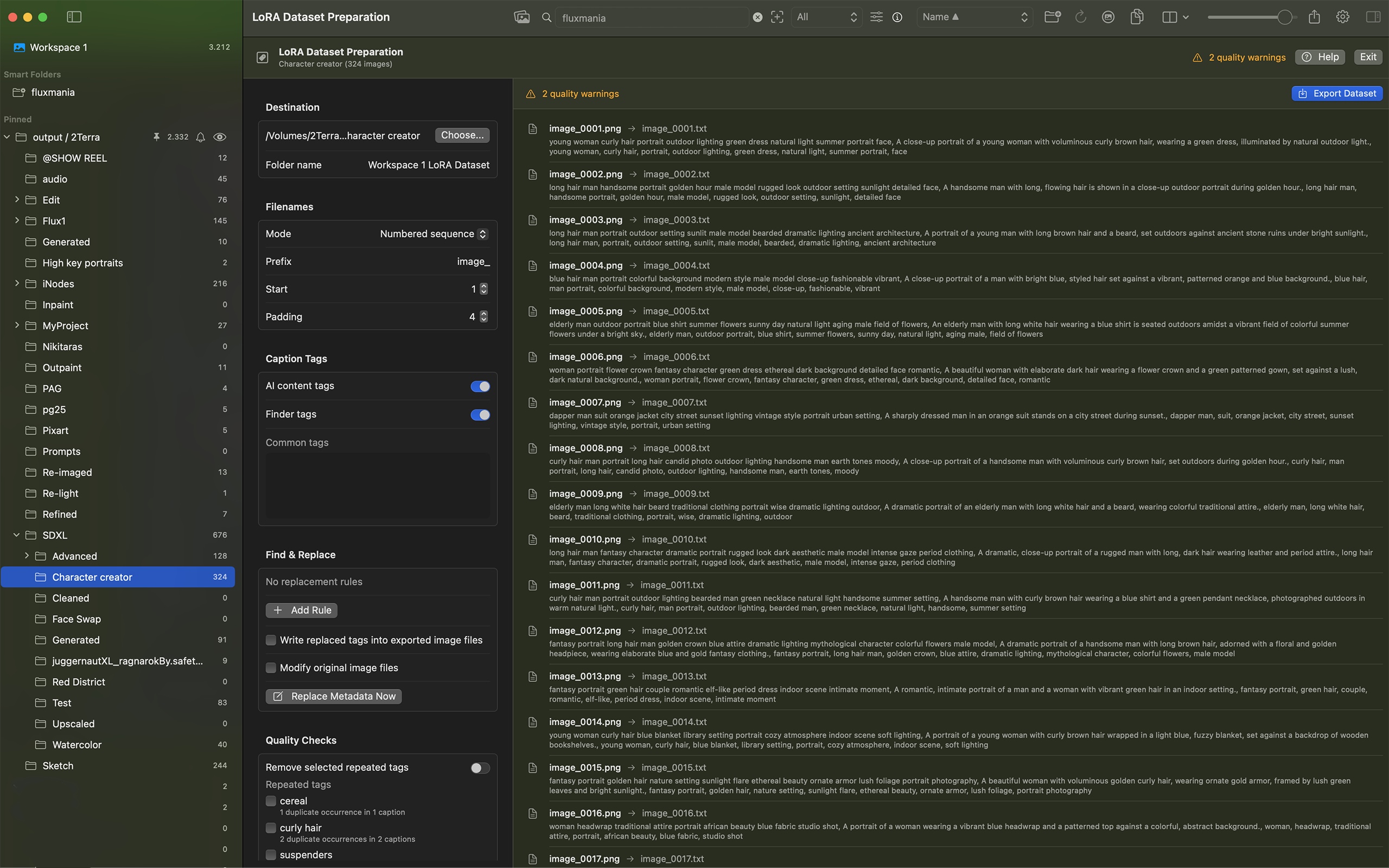Select the High key portraits folder
The width and height of the screenshot is (1389, 868).
coord(118,263)
